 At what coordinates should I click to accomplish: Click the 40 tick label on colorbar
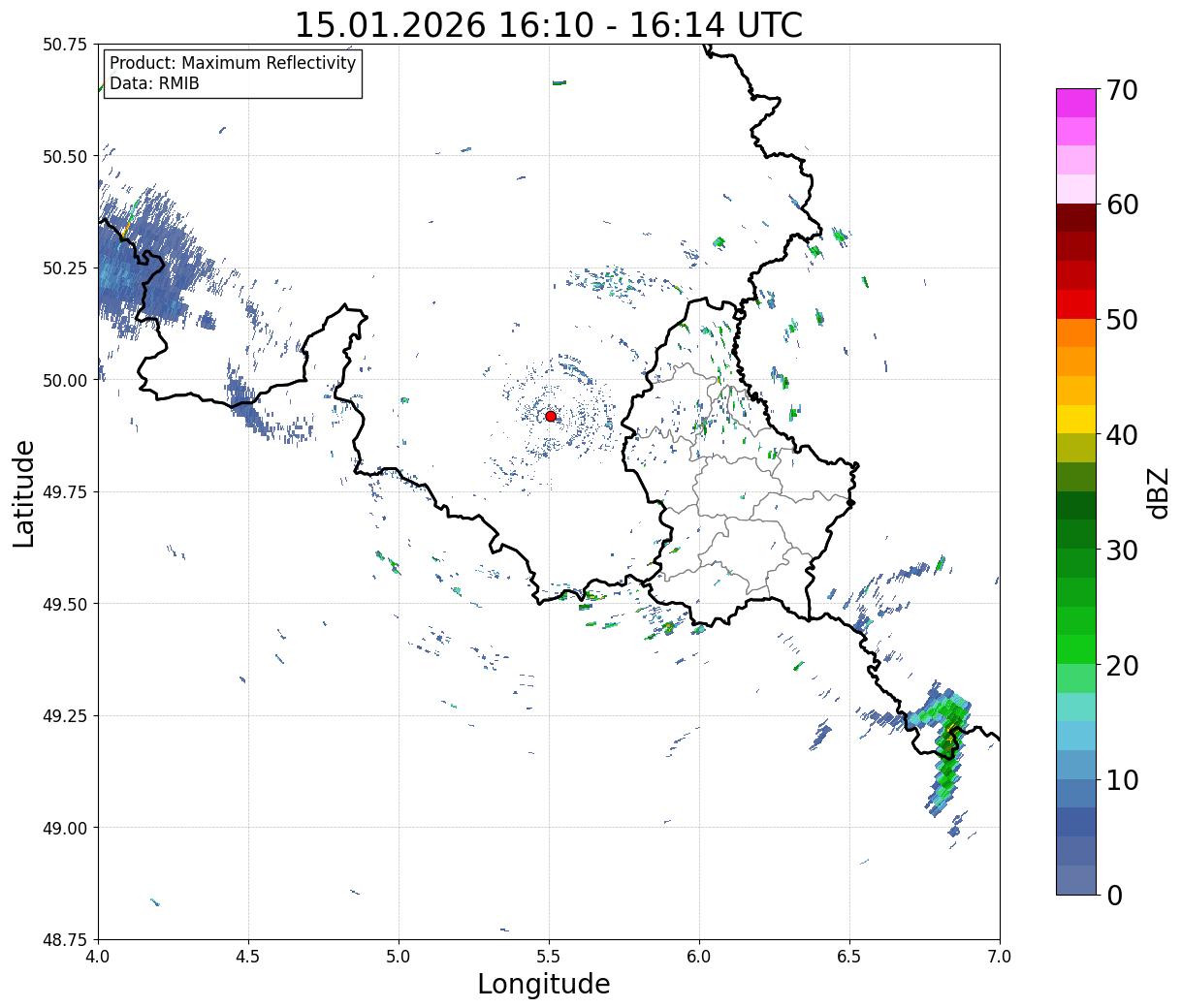pos(1121,435)
